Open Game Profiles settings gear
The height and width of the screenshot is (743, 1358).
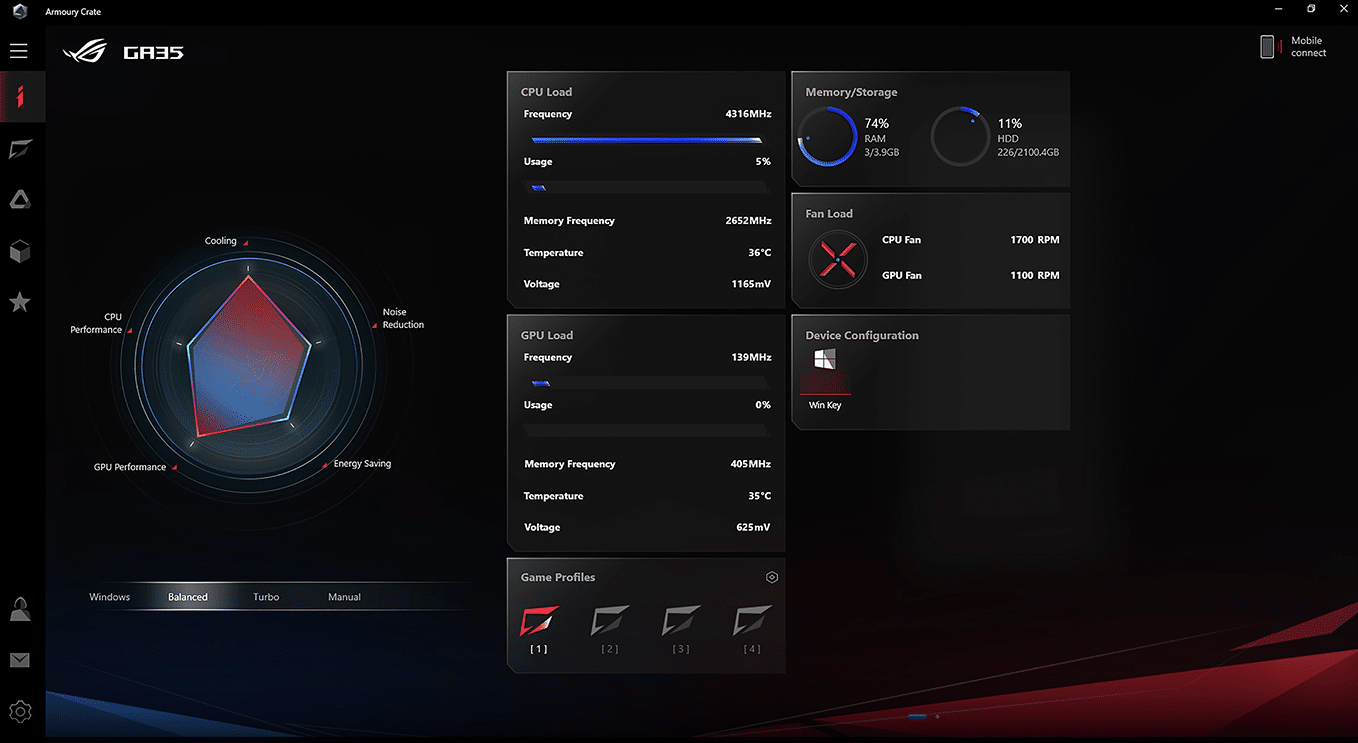771,577
